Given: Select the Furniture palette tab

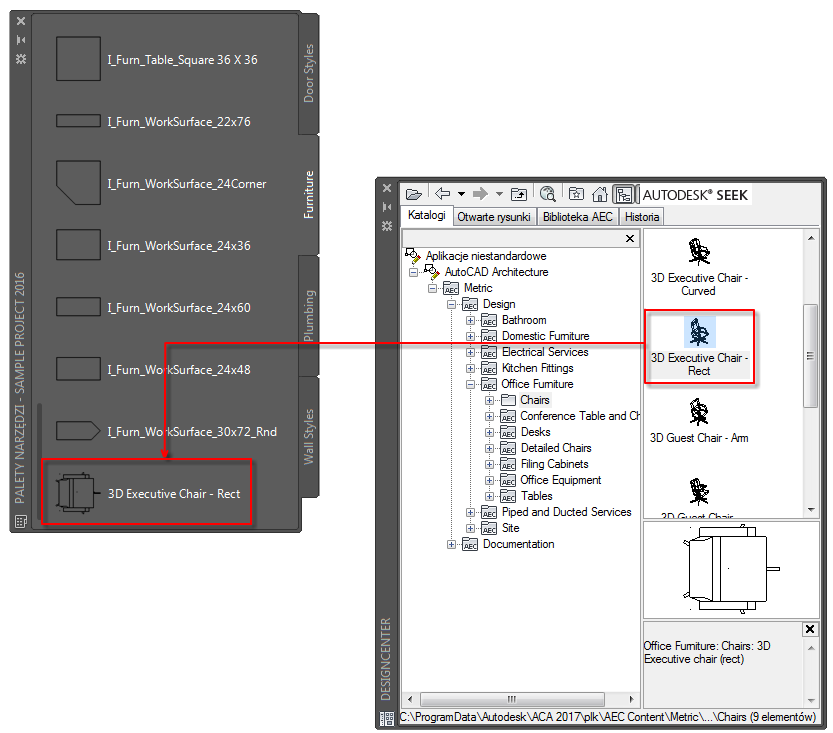Looking at the screenshot, I should click(309, 194).
